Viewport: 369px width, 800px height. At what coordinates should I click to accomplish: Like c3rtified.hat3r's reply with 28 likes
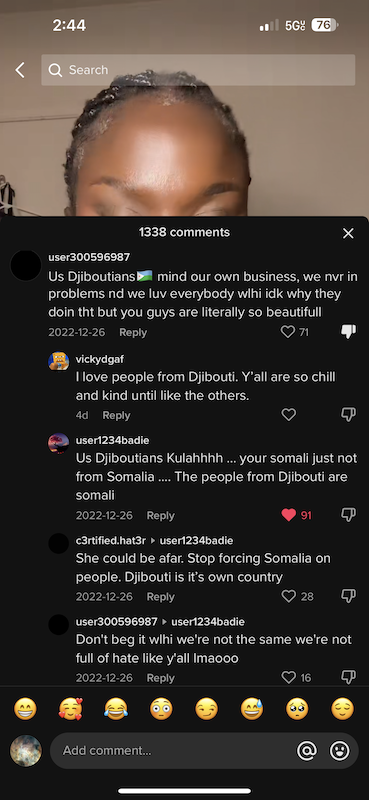point(289,596)
